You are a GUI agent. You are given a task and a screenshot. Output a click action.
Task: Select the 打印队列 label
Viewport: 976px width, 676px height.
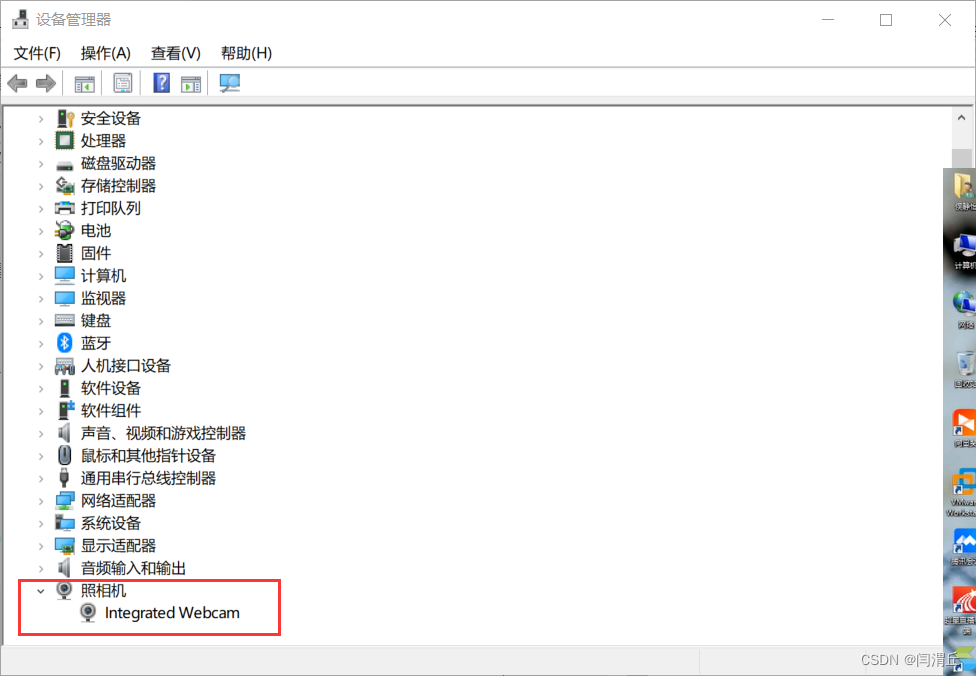coord(111,208)
